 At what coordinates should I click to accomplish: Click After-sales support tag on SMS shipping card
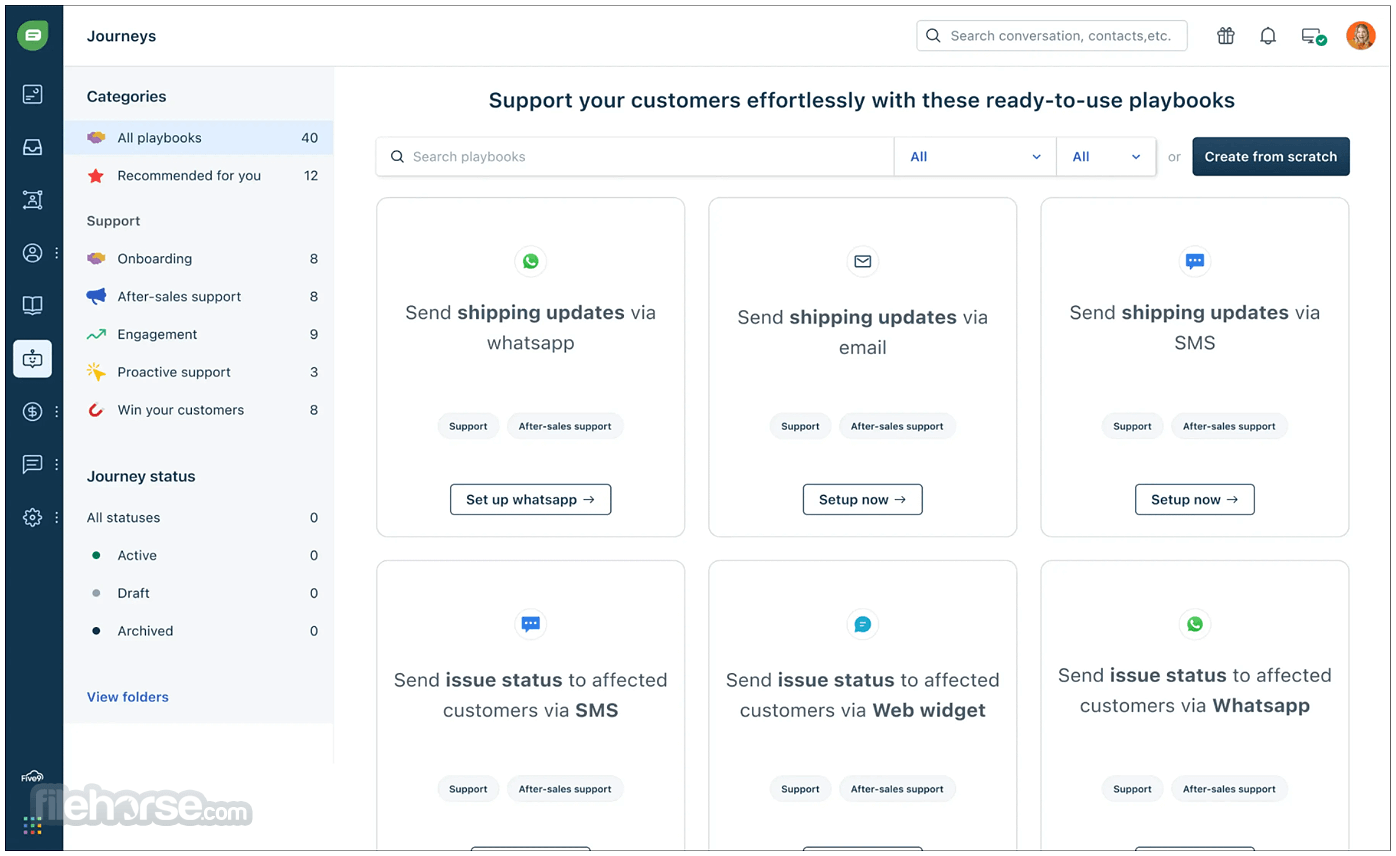point(1229,426)
